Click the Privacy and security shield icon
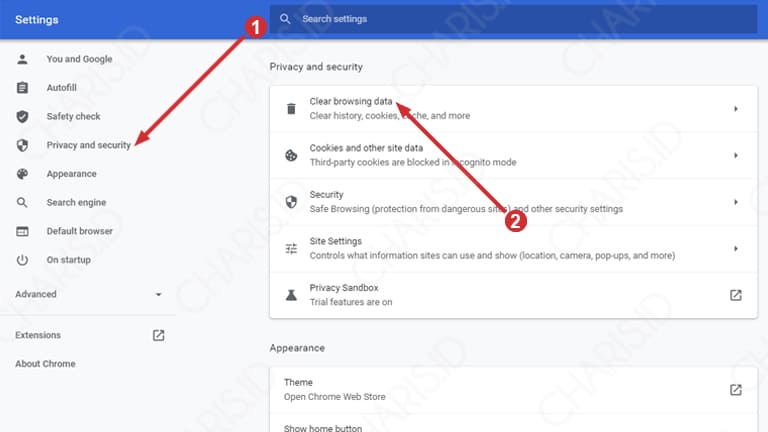The image size is (768, 432). pyautogui.click(x=22, y=145)
